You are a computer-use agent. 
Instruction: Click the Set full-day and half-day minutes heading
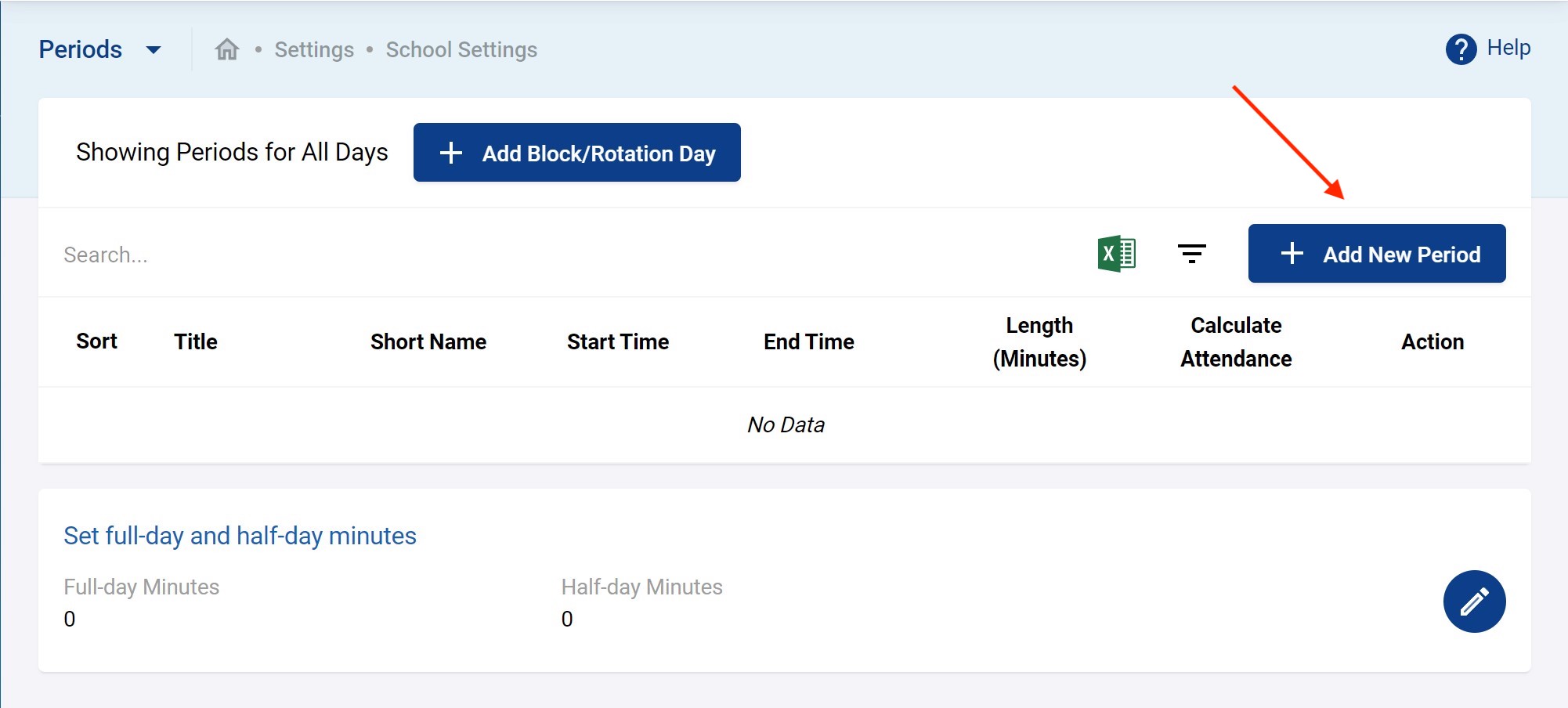point(240,536)
